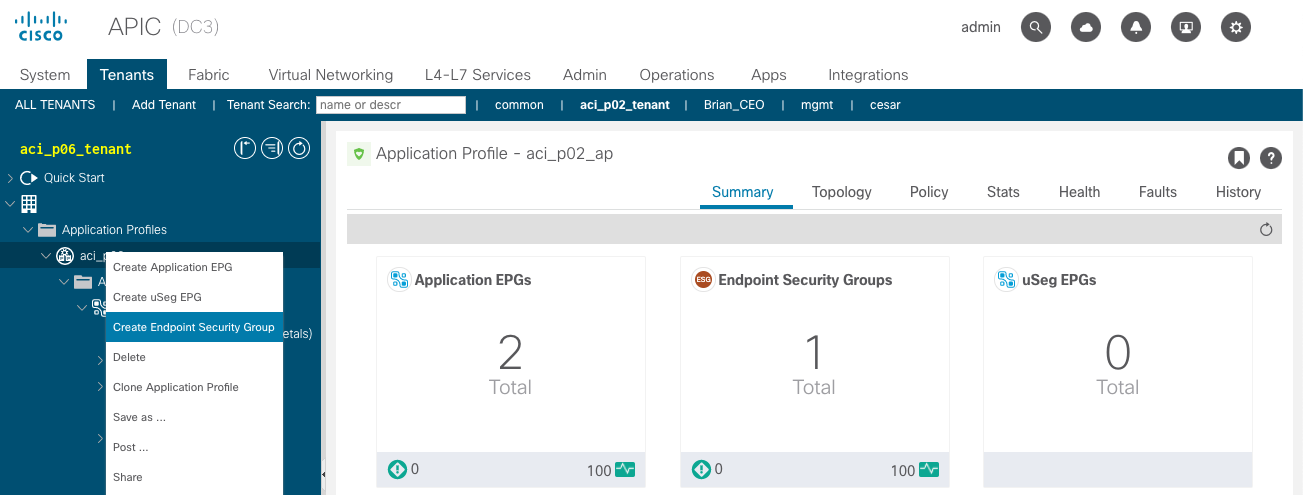The height and width of the screenshot is (495, 1303).
Task: Open the Brian_CEO tenant link
Action: point(734,105)
